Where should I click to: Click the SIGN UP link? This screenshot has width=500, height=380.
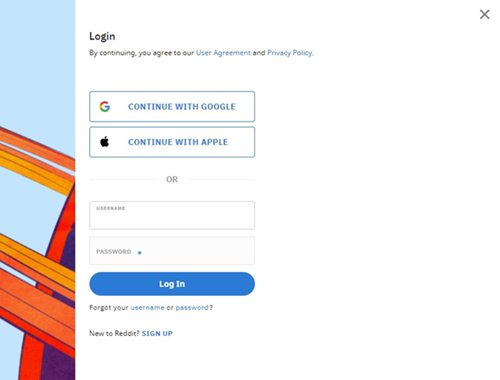(157, 333)
